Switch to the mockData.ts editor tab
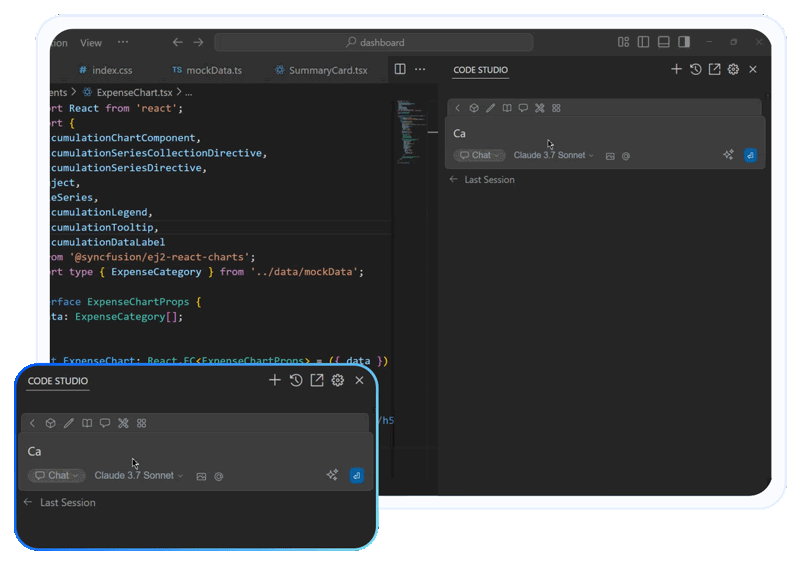The image size is (800, 564). click(207, 71)
